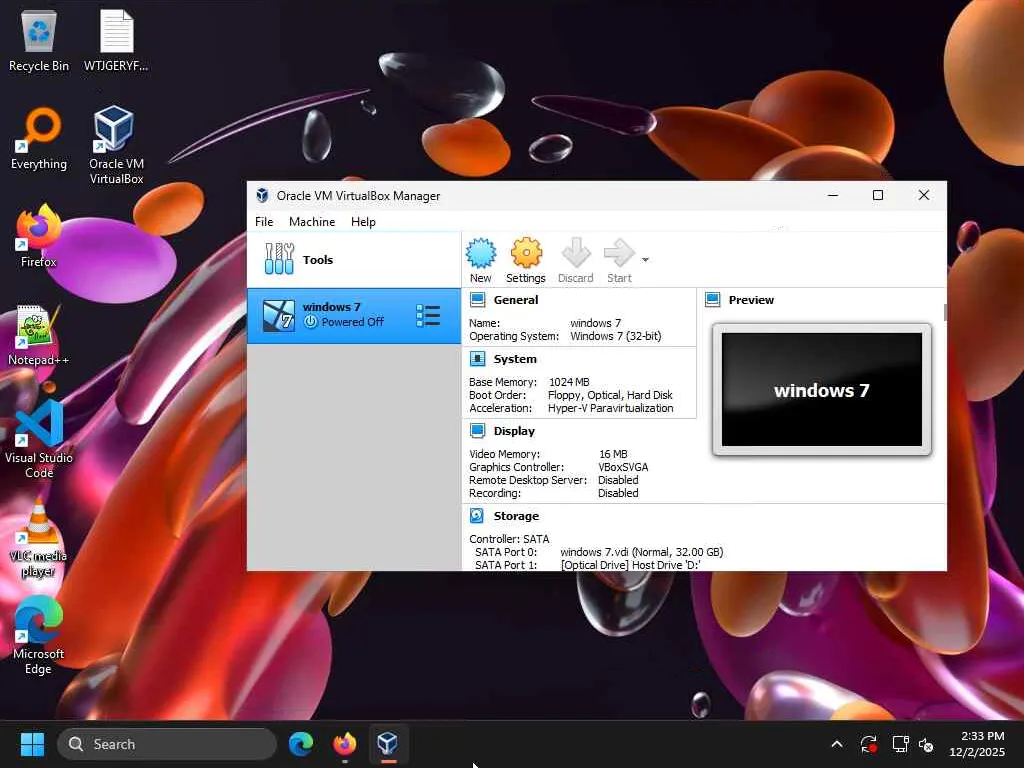Click the 'Floppy, Optical, Hard Disk' boot order value

coord(610,395)
